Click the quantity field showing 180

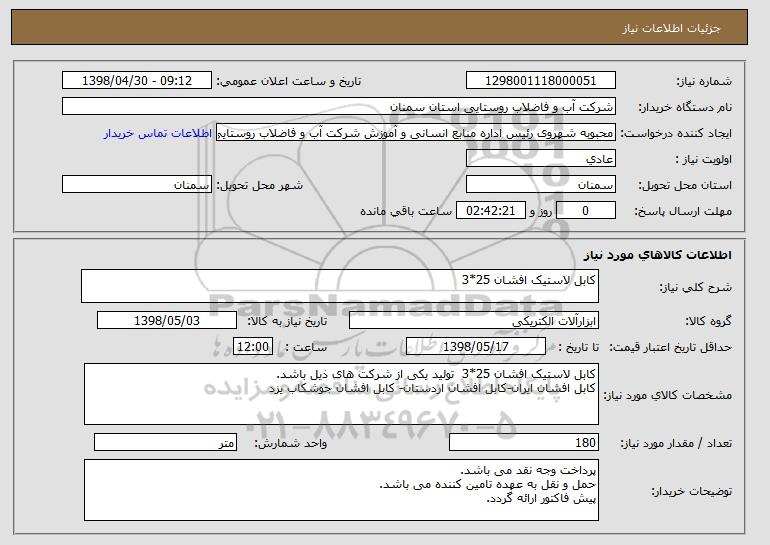pyautogui.click(x=524, y=442)
